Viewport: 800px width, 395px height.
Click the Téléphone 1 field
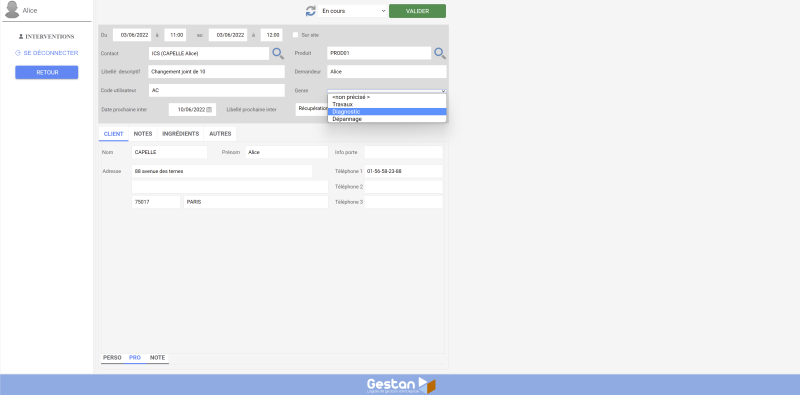404,171
